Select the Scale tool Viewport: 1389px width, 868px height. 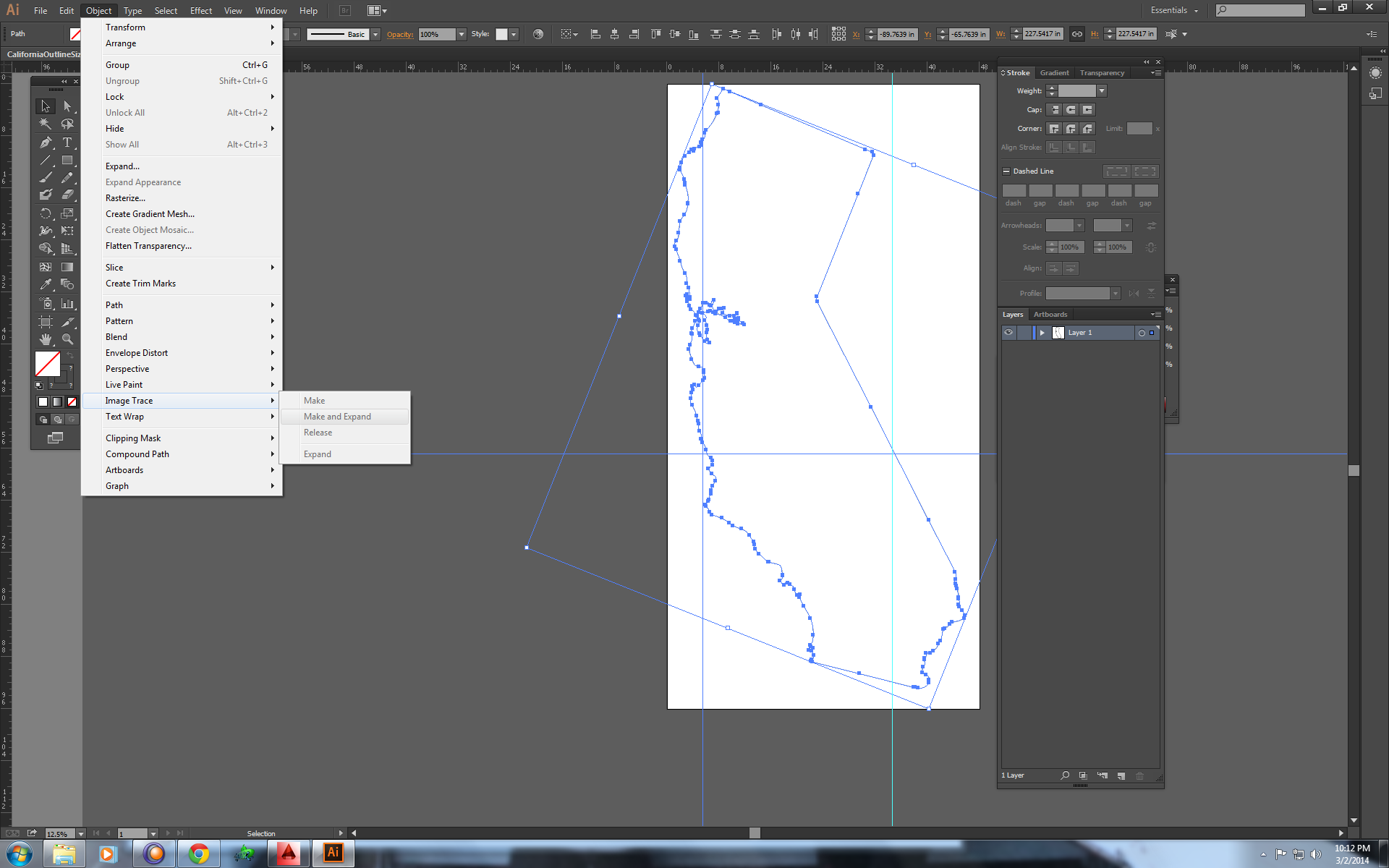pyautogui.click(x=67, y=213)
